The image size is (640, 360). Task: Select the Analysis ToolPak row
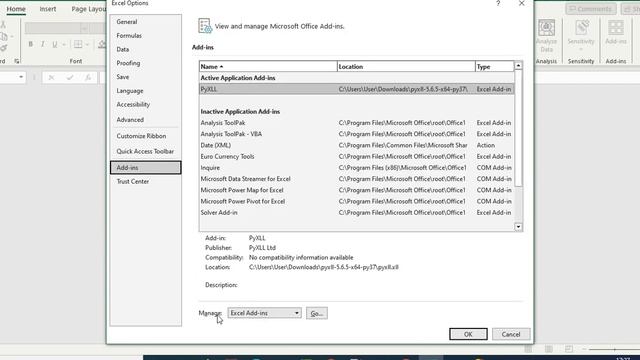[356, 122]
